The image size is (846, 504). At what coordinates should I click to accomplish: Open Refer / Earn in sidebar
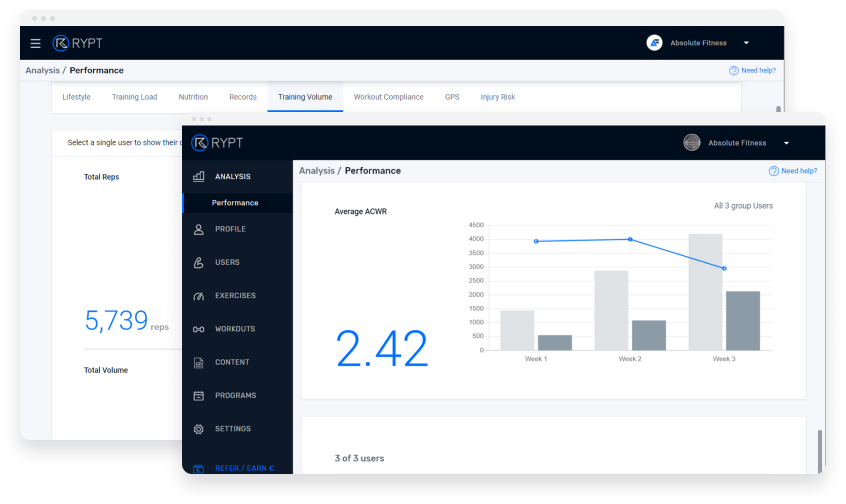[x=244, y=468]
